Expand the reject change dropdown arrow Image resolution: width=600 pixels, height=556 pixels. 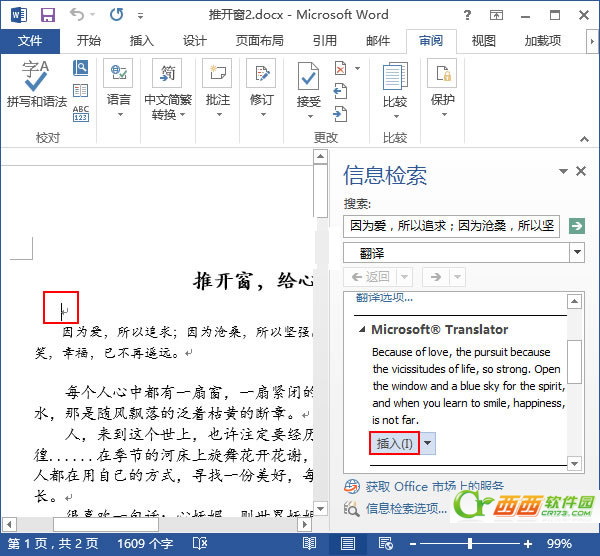(x=357, y=68)
